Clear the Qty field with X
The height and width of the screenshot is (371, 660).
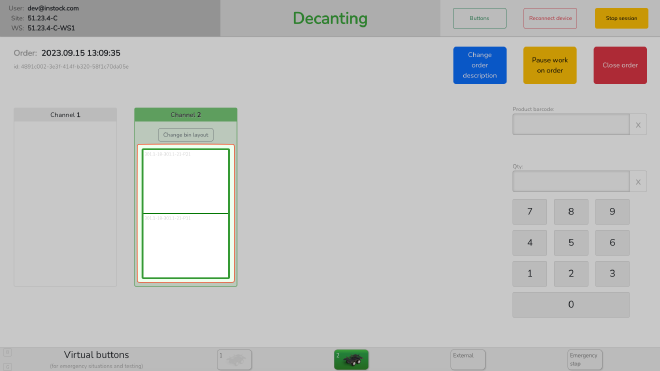coord(638,181)
